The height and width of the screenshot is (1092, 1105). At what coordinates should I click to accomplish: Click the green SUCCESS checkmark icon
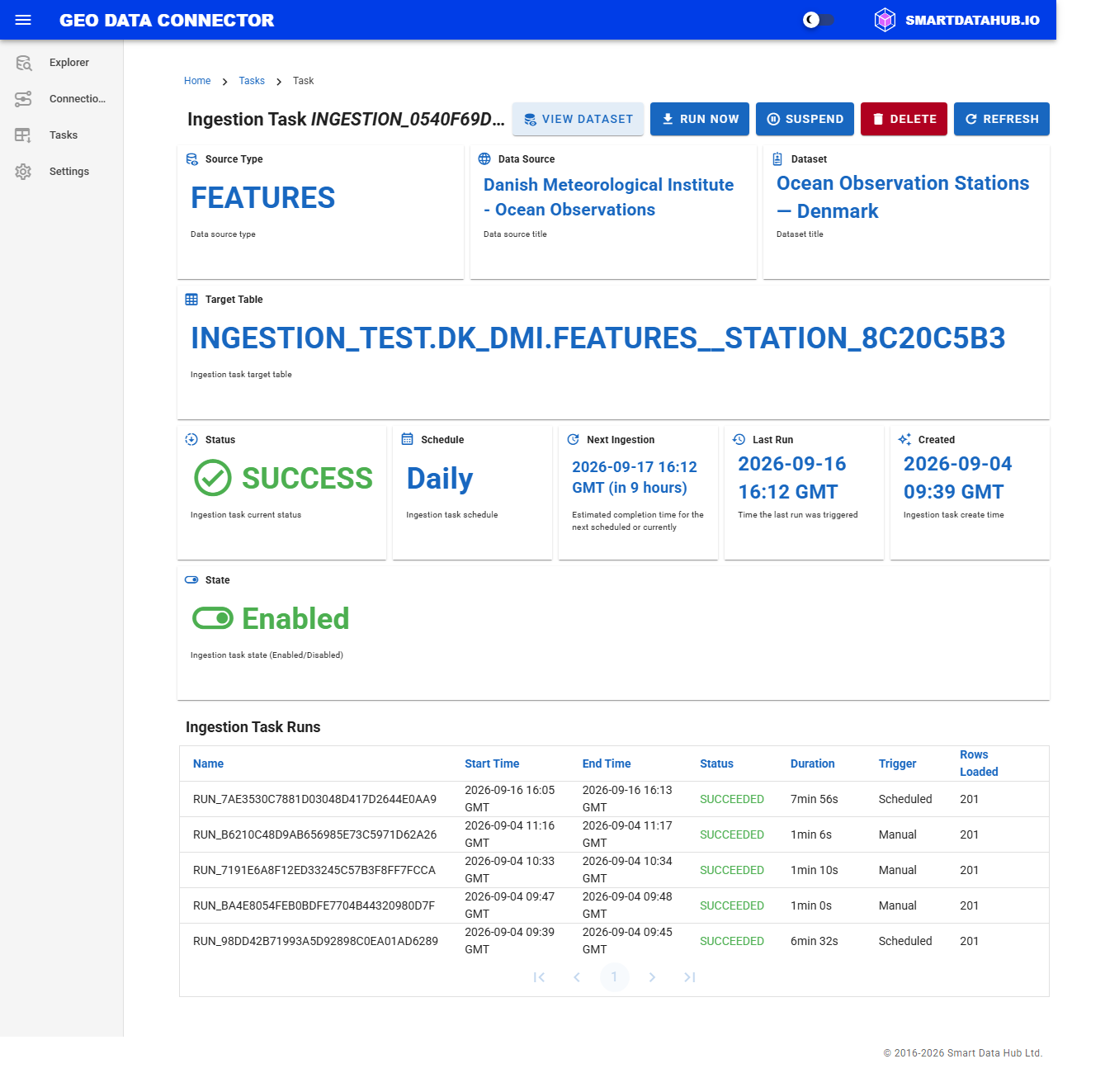pyautogui.click(x=213, y=478)
